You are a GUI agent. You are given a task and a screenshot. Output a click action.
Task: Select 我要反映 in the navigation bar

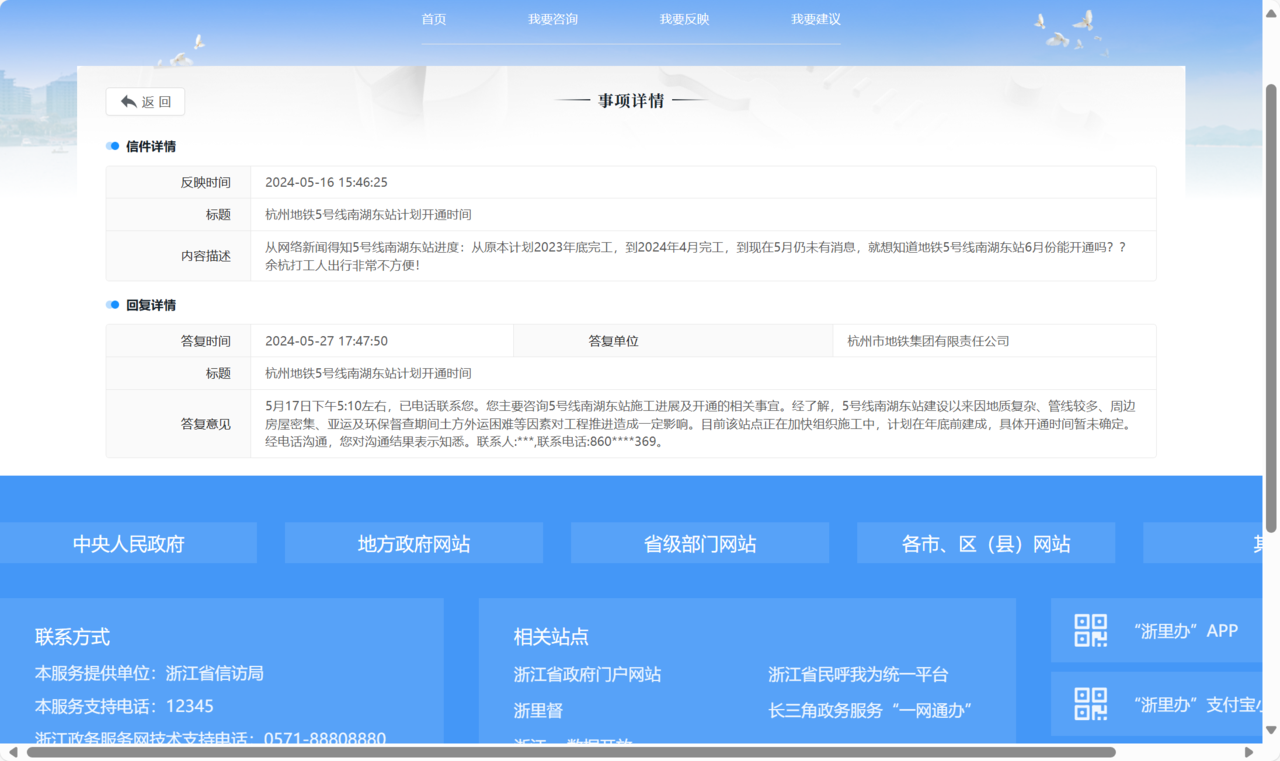point(684,19)
